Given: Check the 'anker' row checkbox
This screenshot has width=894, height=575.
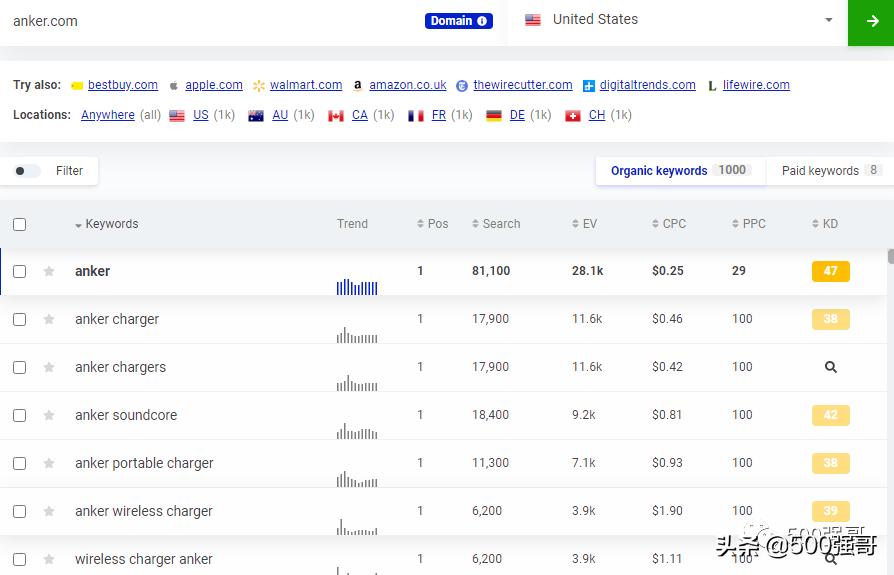Looking at the screenshot, I should 19,271.
